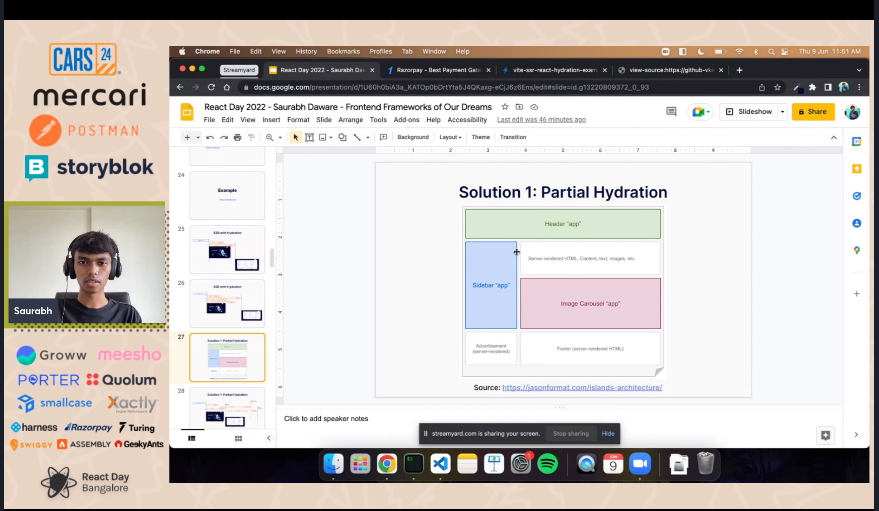Screen dimensions: 879x511
Task: Click the Explore button at bottom right
Action: (825, 435)
